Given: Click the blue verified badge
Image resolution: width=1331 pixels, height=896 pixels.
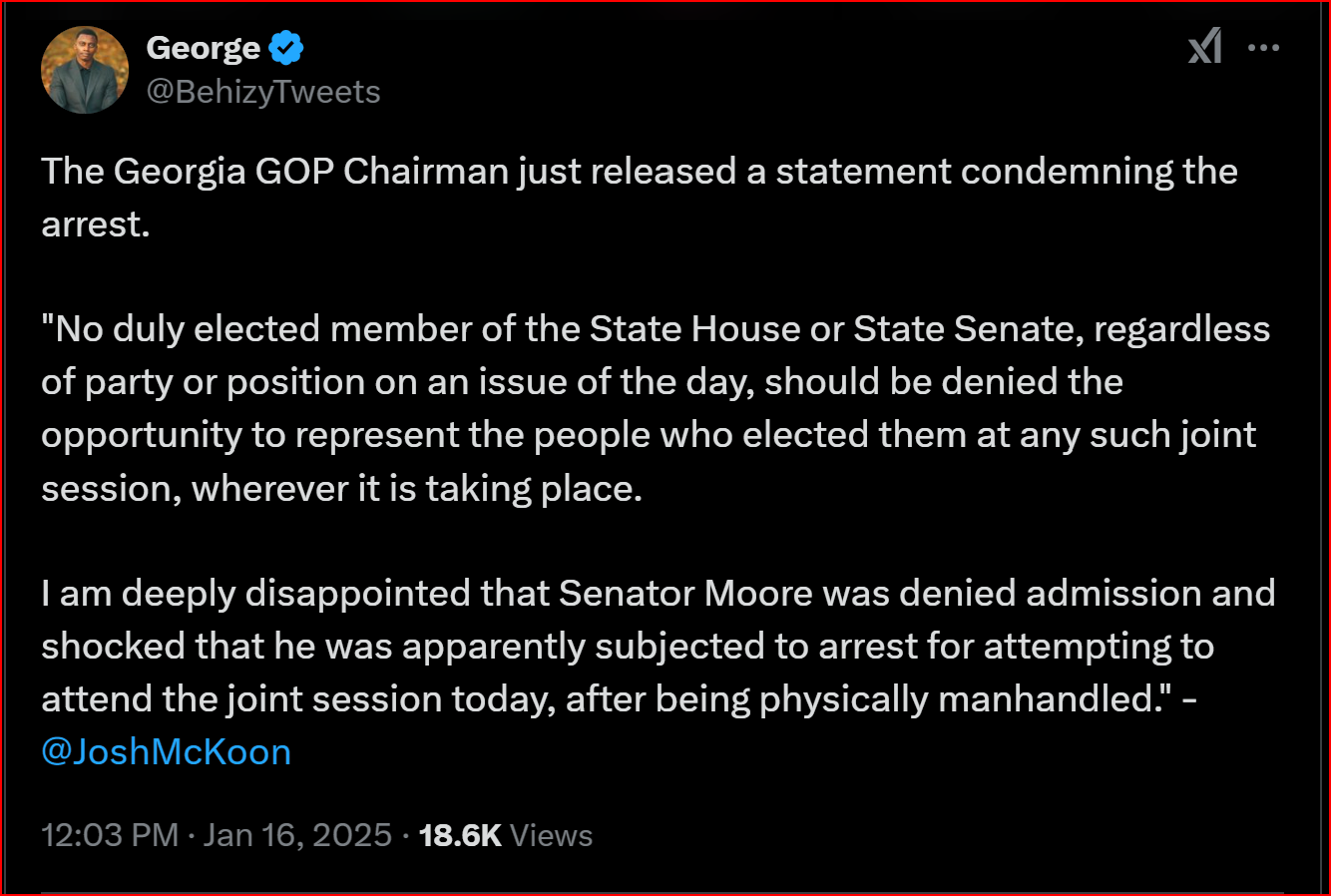Looking at the screenshot, I should pyautogui.click(x=286, y=47).
